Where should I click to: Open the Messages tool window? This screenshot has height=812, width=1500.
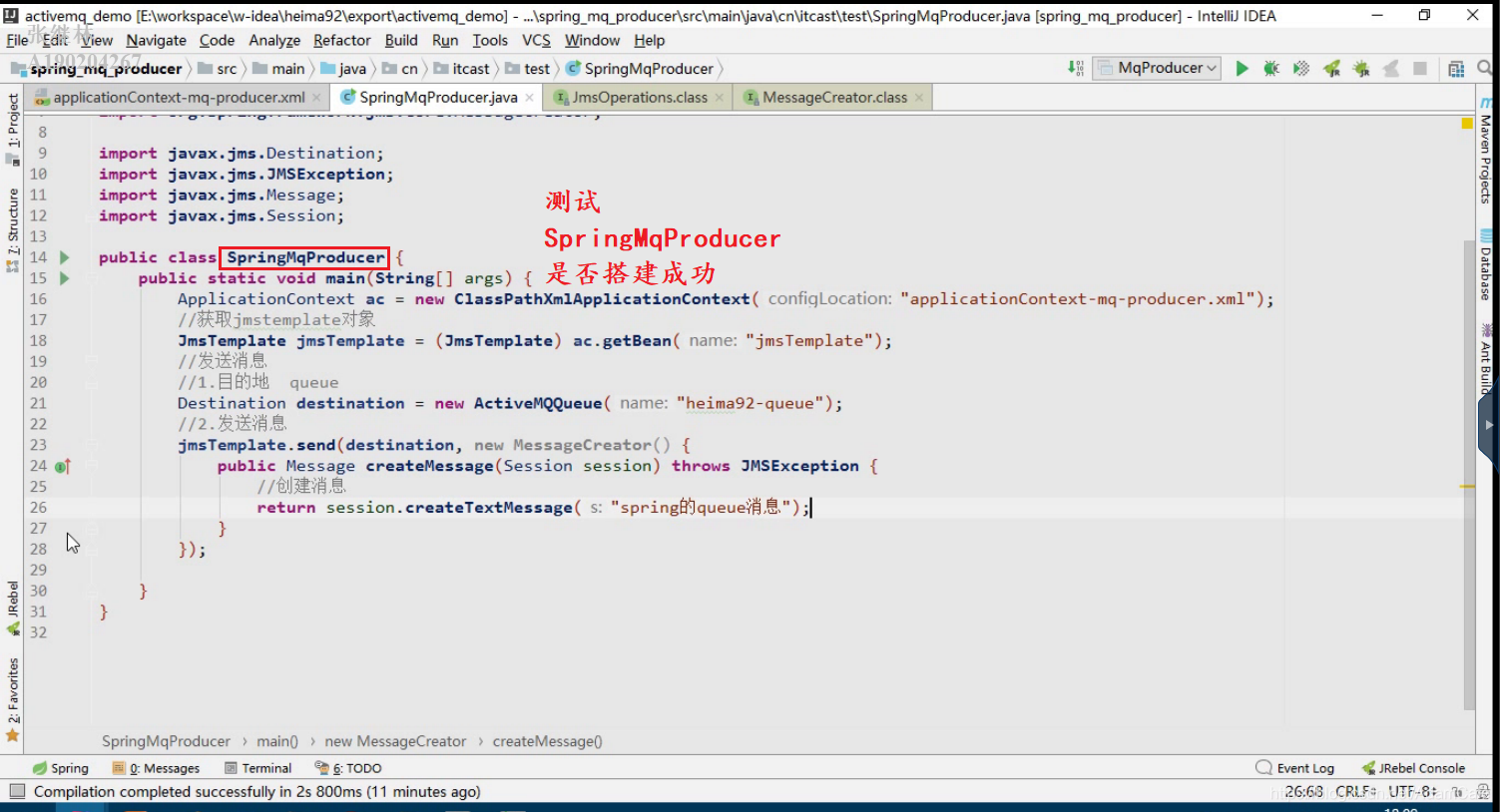157,768
